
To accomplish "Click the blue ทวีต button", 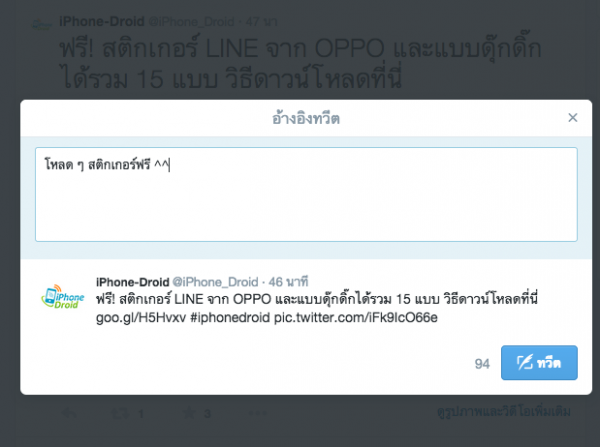I will [x=539, y=362].
